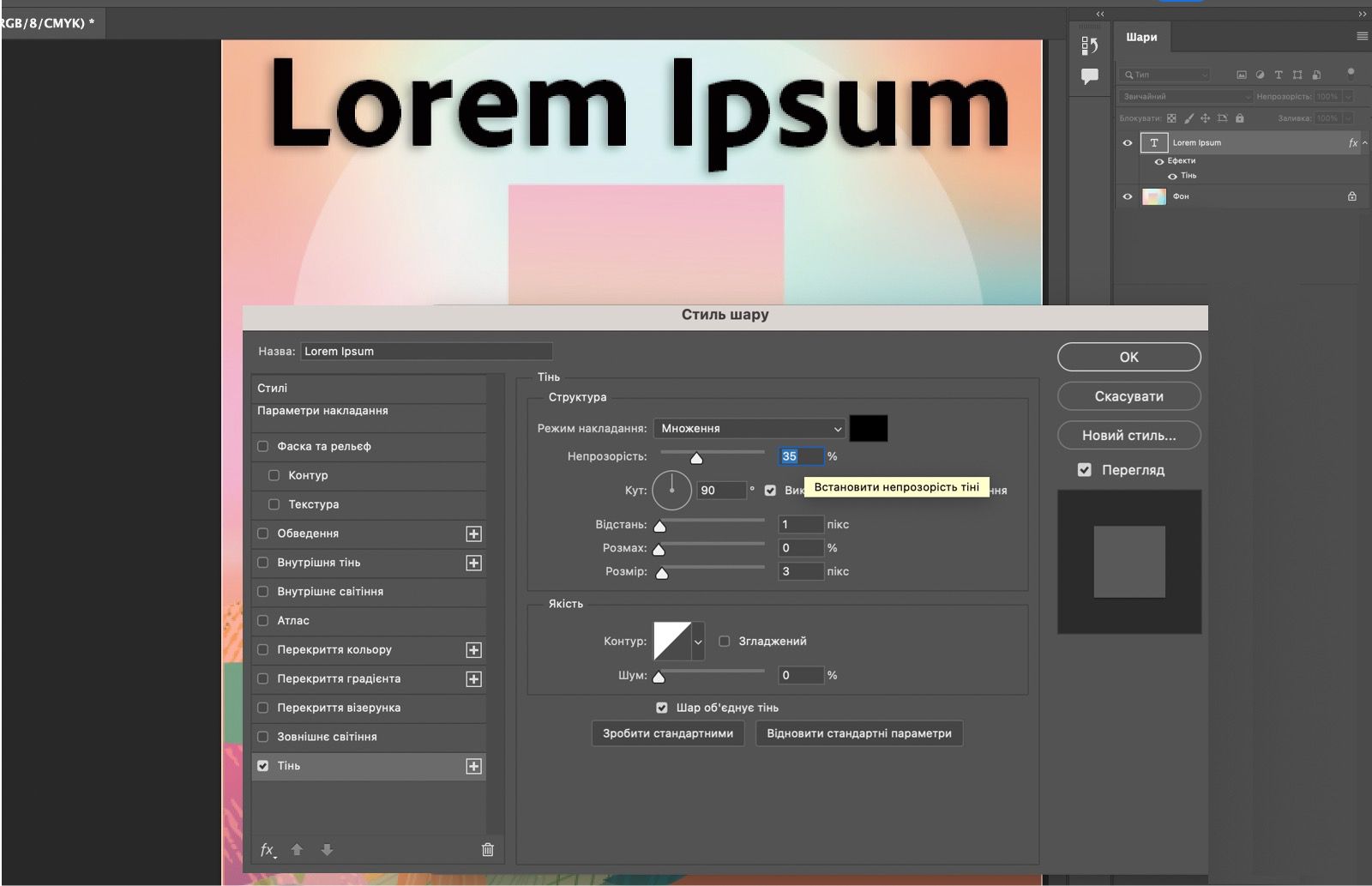Viewport: 1372px width, 886px height.
Task: Open the layer filter Тип dropdown
Action: [x=1164, y=75]
